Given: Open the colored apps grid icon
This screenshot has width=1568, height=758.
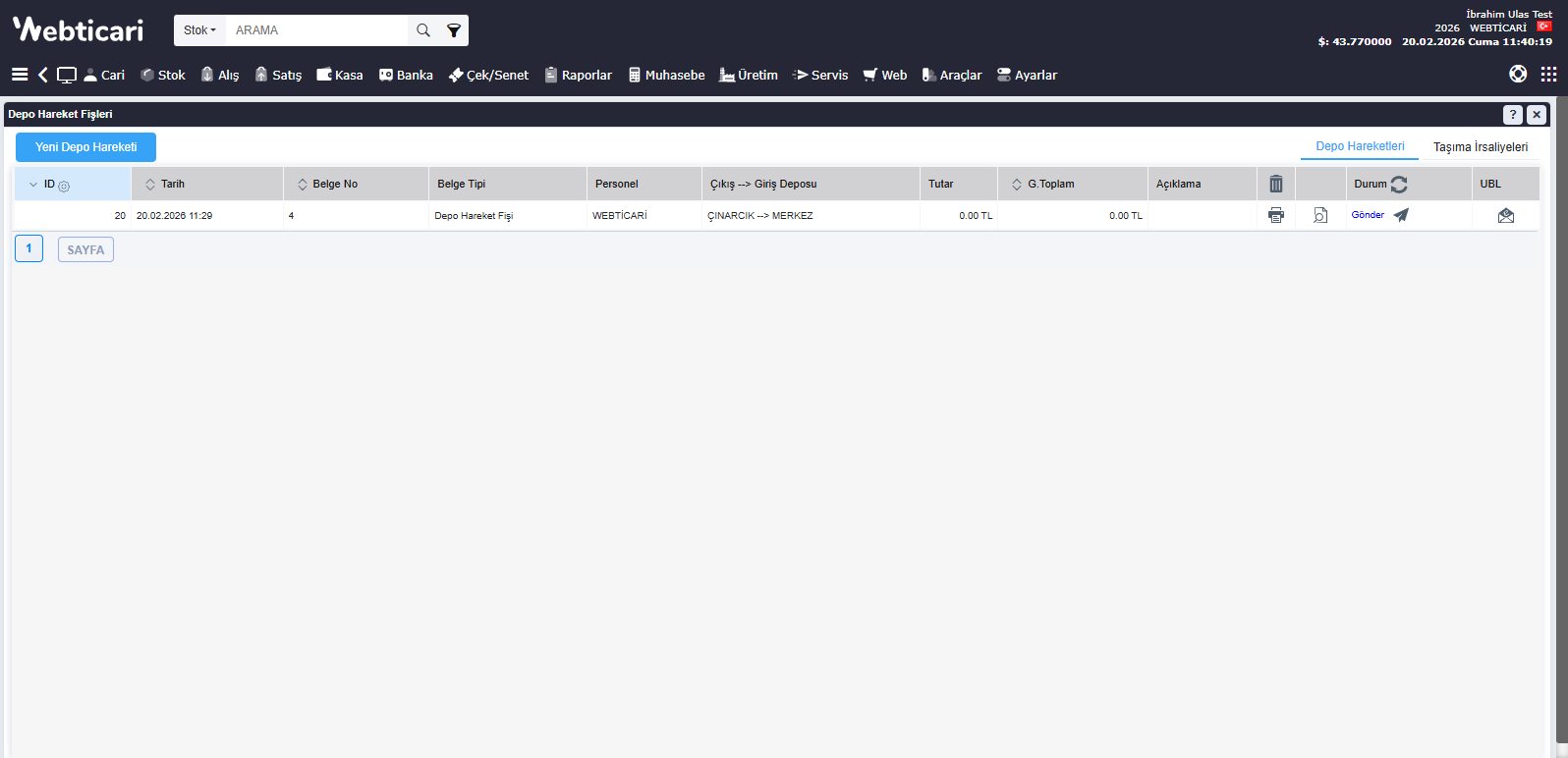Looking at the screenshot, I should click(x=1548, y=75).
